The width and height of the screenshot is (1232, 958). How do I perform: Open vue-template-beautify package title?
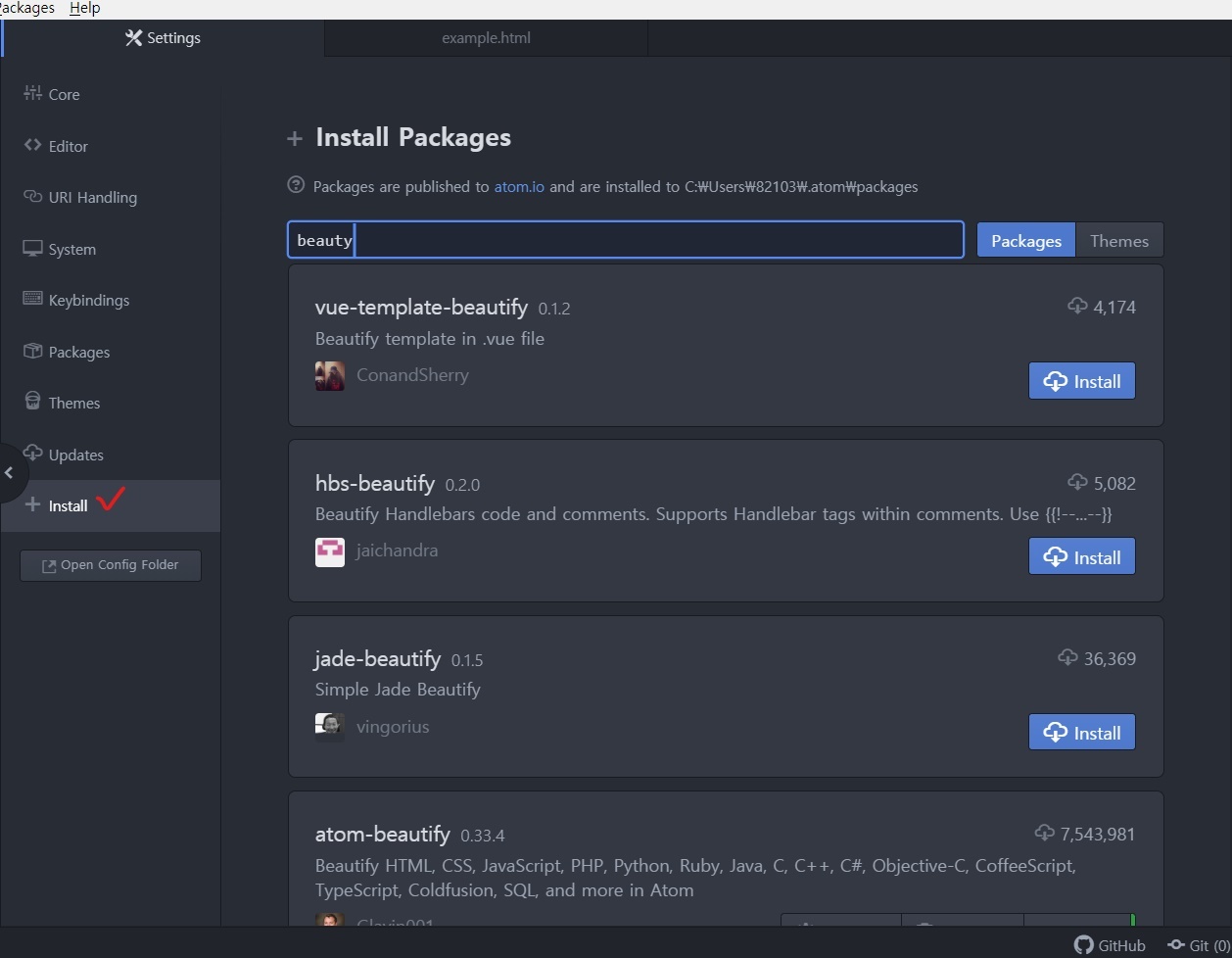tap(421, 308)
